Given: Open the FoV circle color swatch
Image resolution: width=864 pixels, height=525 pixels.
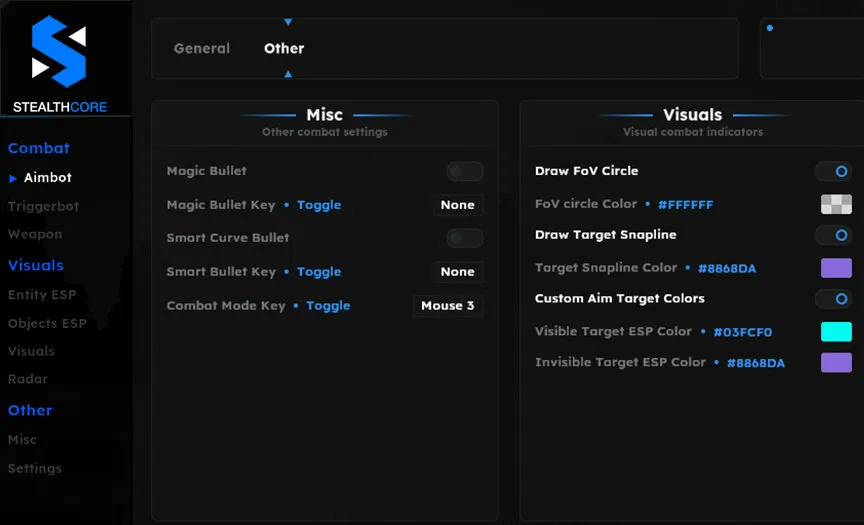Looking at the screenshot, I should coord(836,204).
